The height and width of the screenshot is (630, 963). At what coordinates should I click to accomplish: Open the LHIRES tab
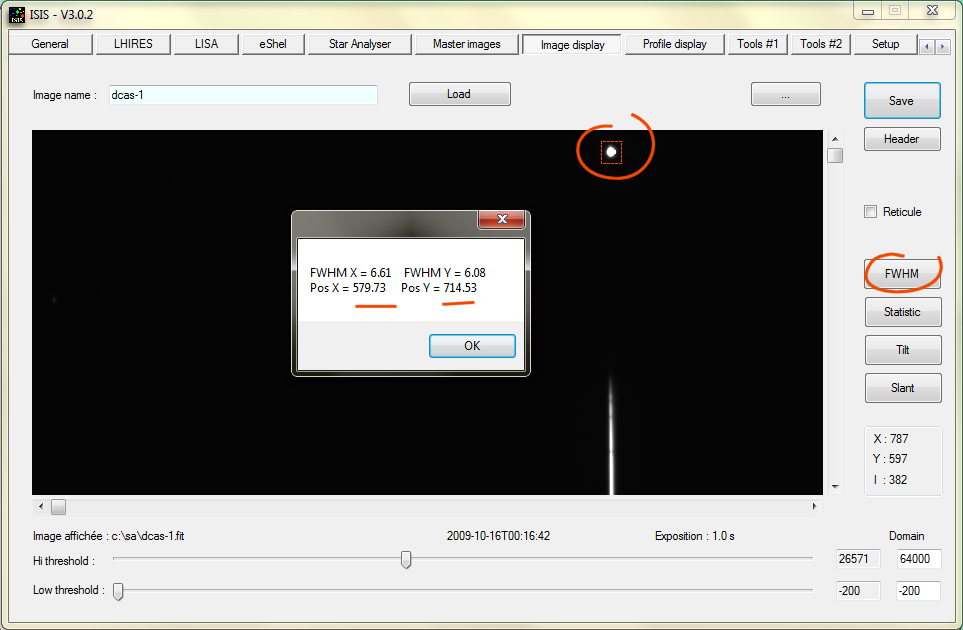(134, 44)
